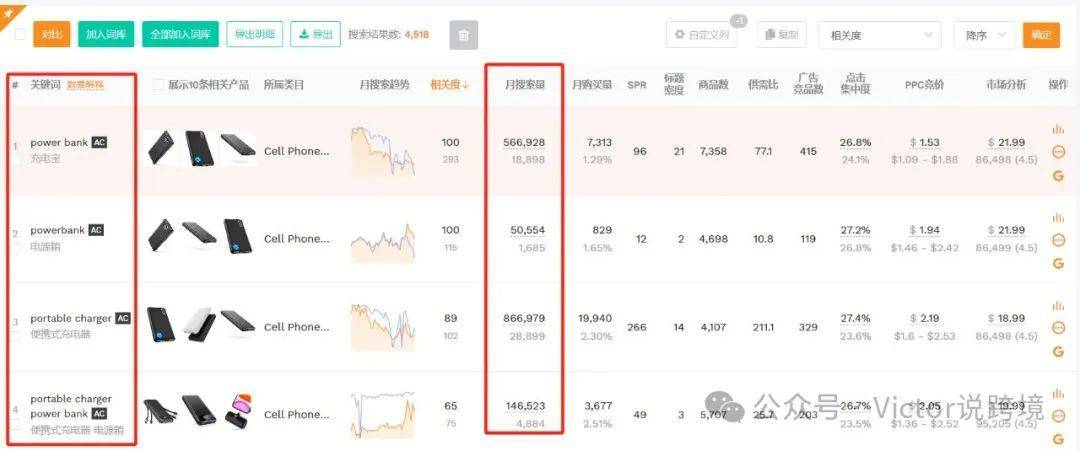Viewport: 1080px width, 451px height.
Task: Enable the show 10 related products checkbox
Action: [158, 85]
